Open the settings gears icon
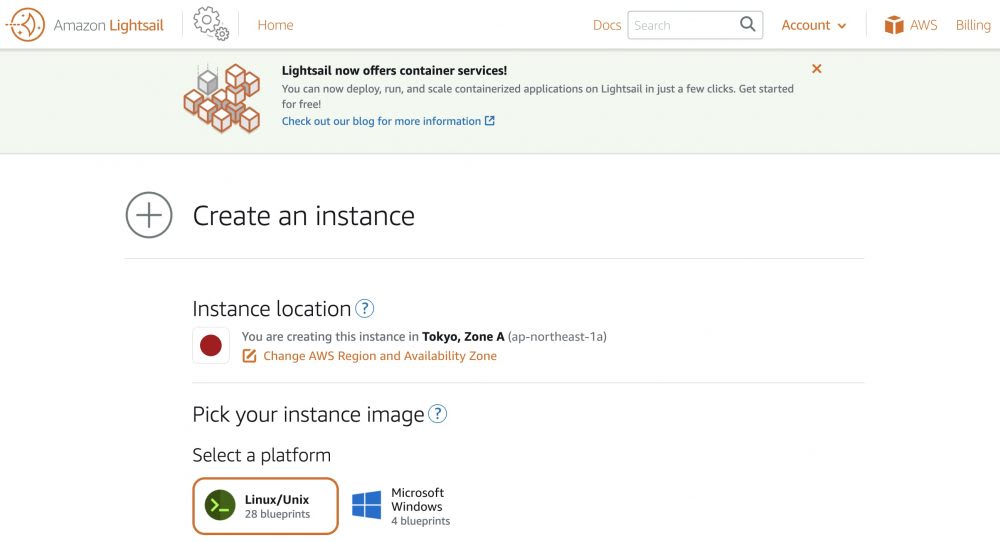The height and width of the screenshot is (542, 1000). coord(211,24)
